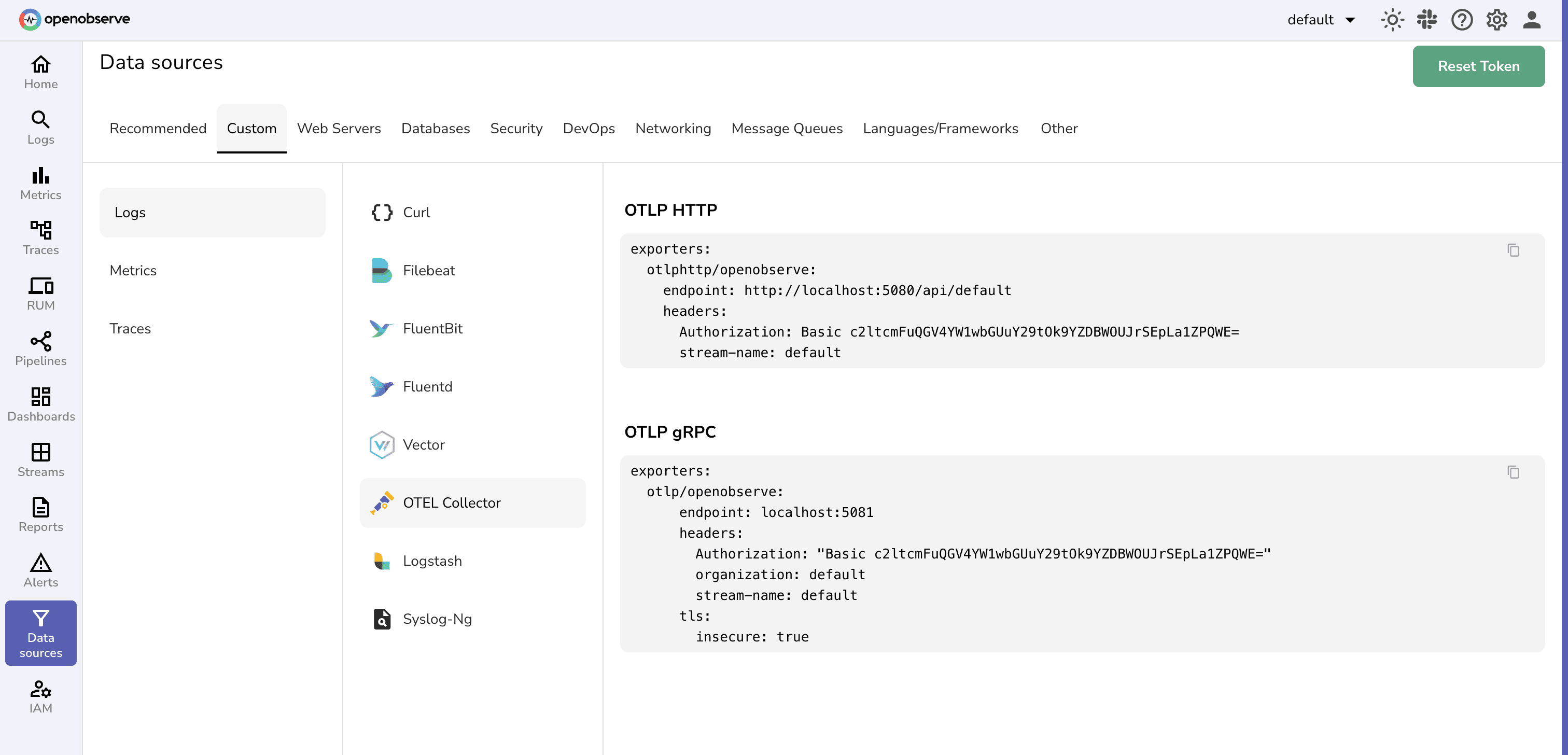
Task: Open the help question mark icon
Action: point(1462,20)
